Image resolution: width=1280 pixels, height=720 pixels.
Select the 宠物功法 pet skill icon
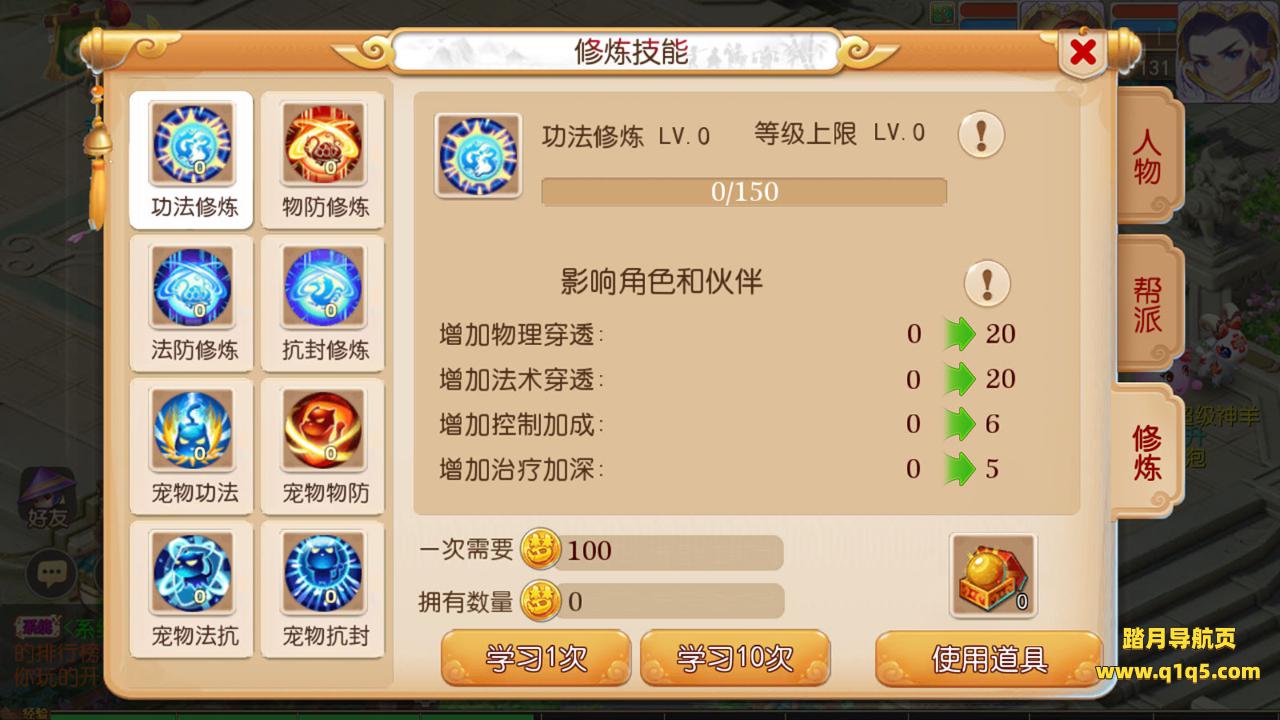[x=191, y=430]
